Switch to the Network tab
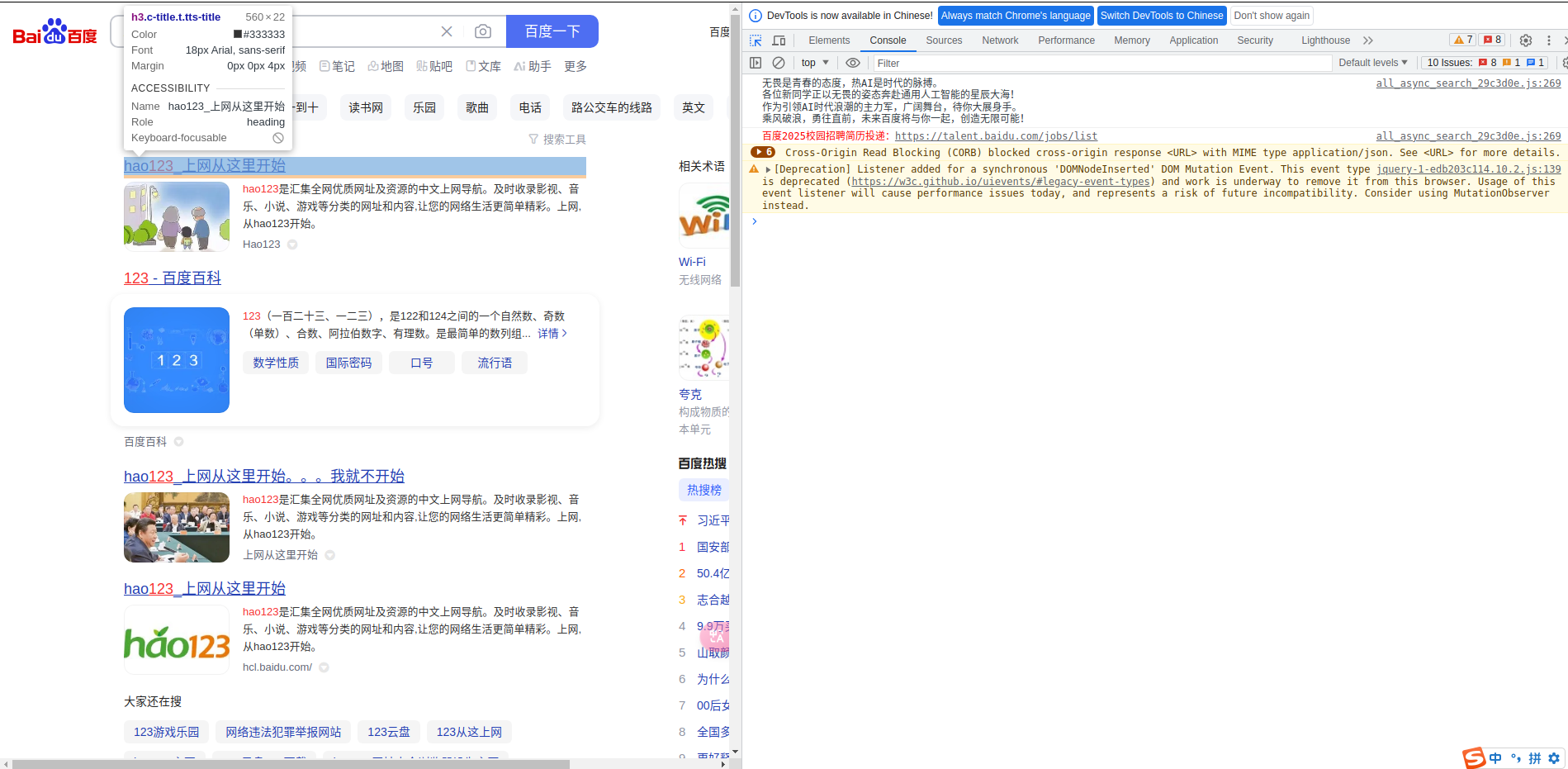1568x769 pixels. pyautogui.click(x=1000, y=40)
